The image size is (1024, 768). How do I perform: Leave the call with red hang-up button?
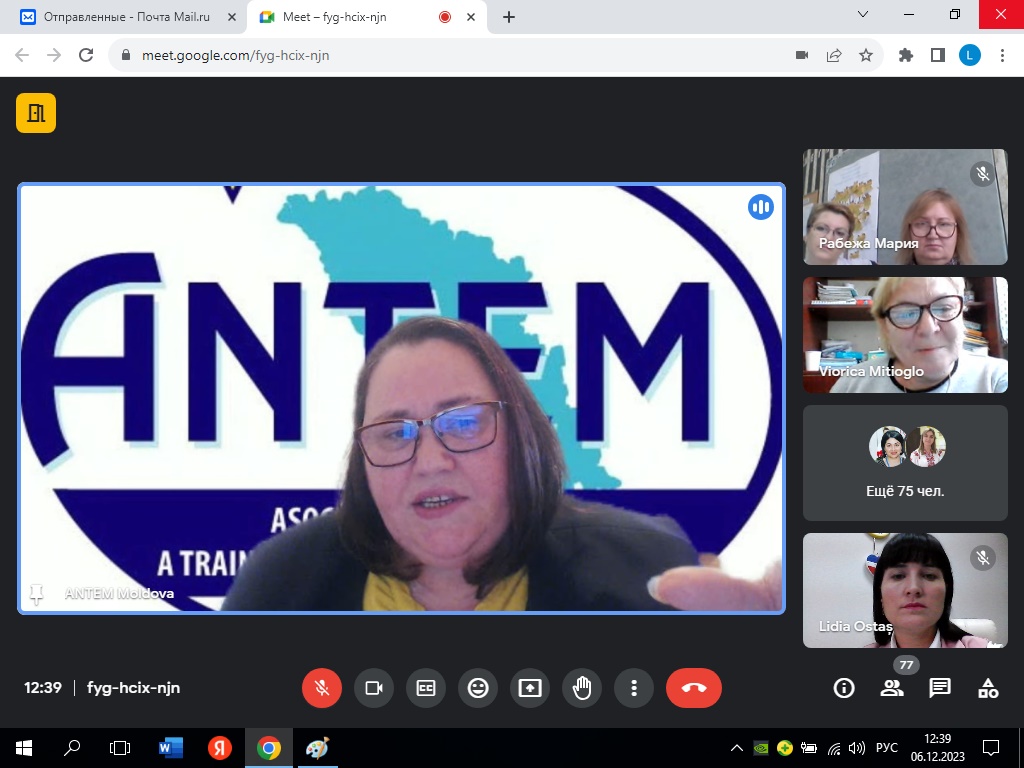point(694,688)
